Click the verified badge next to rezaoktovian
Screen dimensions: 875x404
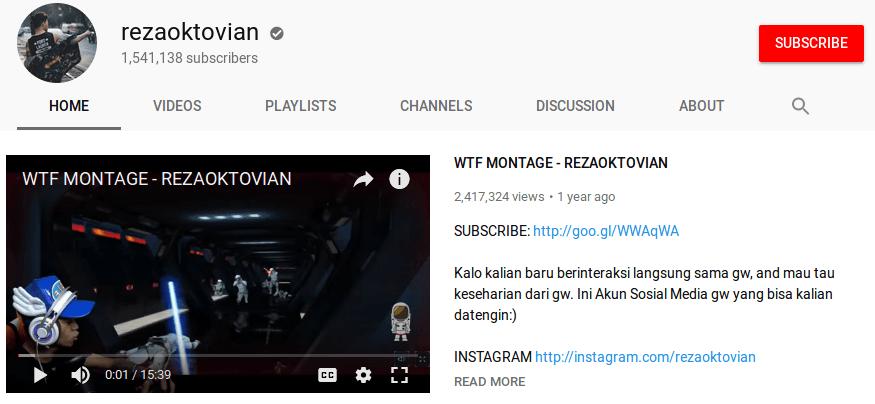point(276,33)
